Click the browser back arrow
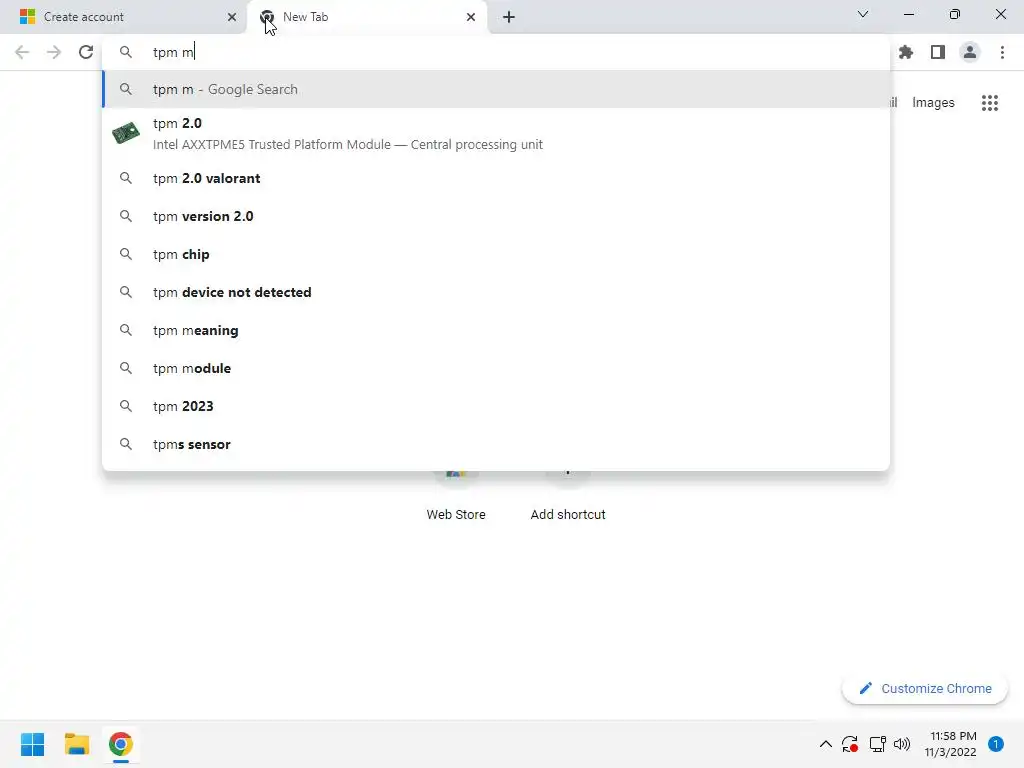 click(x=22, y=52)
